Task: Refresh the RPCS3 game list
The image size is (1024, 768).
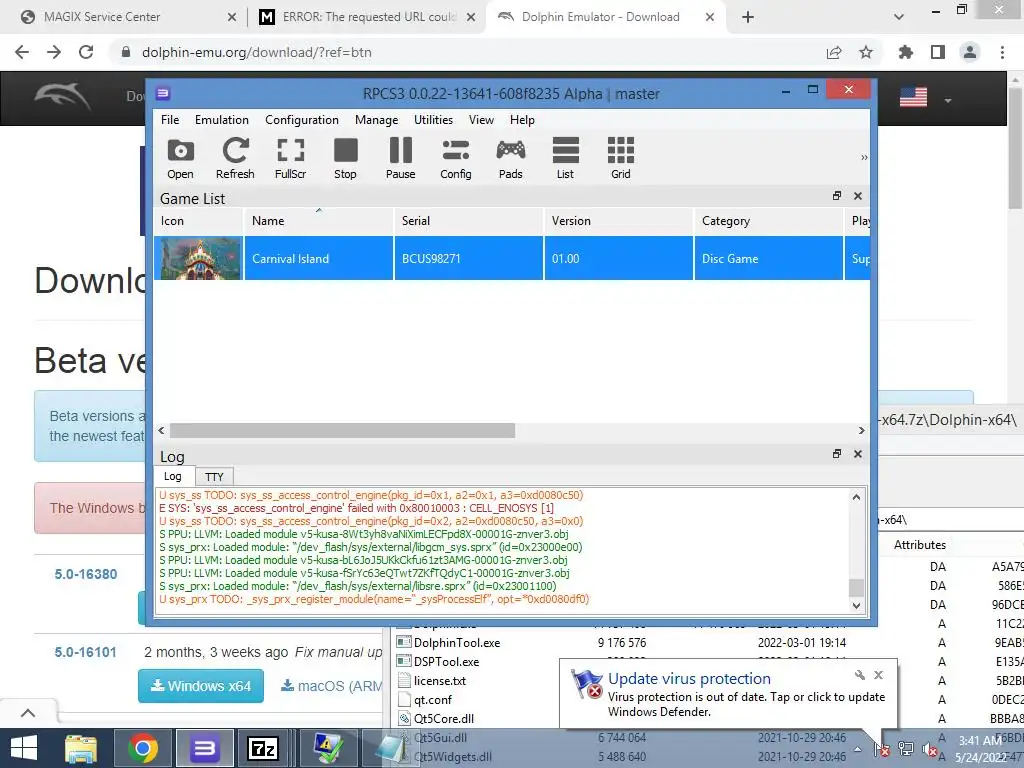Action: pyautogui.click(x=235, y=158)
